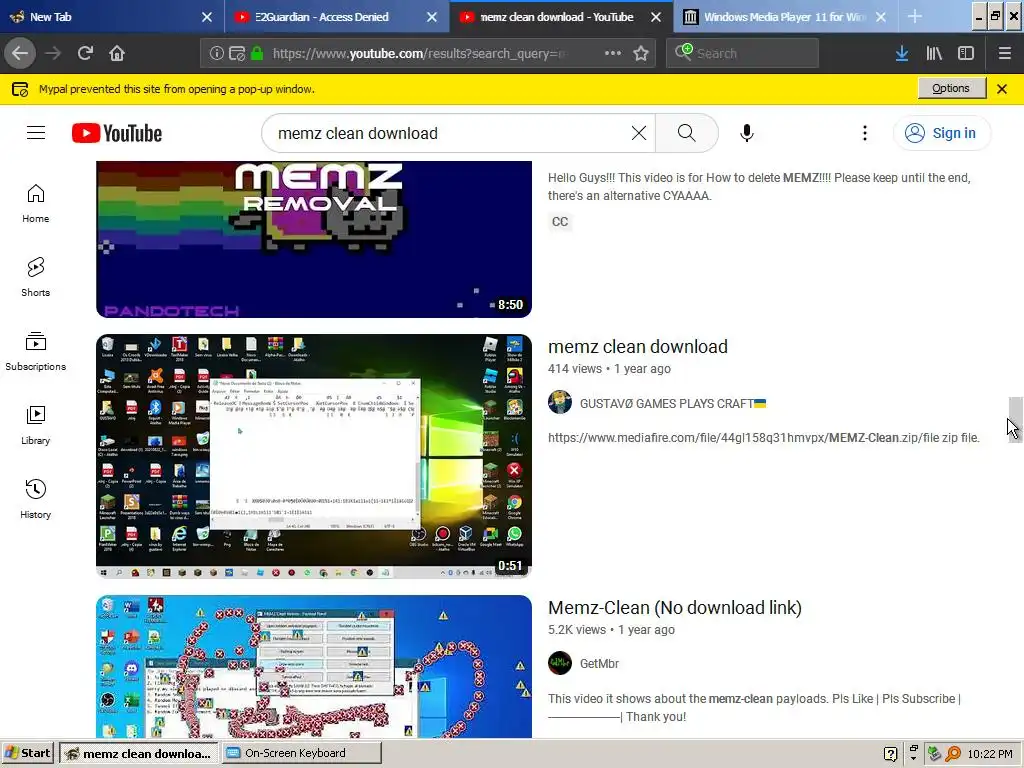Go back with the browser back arrow

coord(20,53)
